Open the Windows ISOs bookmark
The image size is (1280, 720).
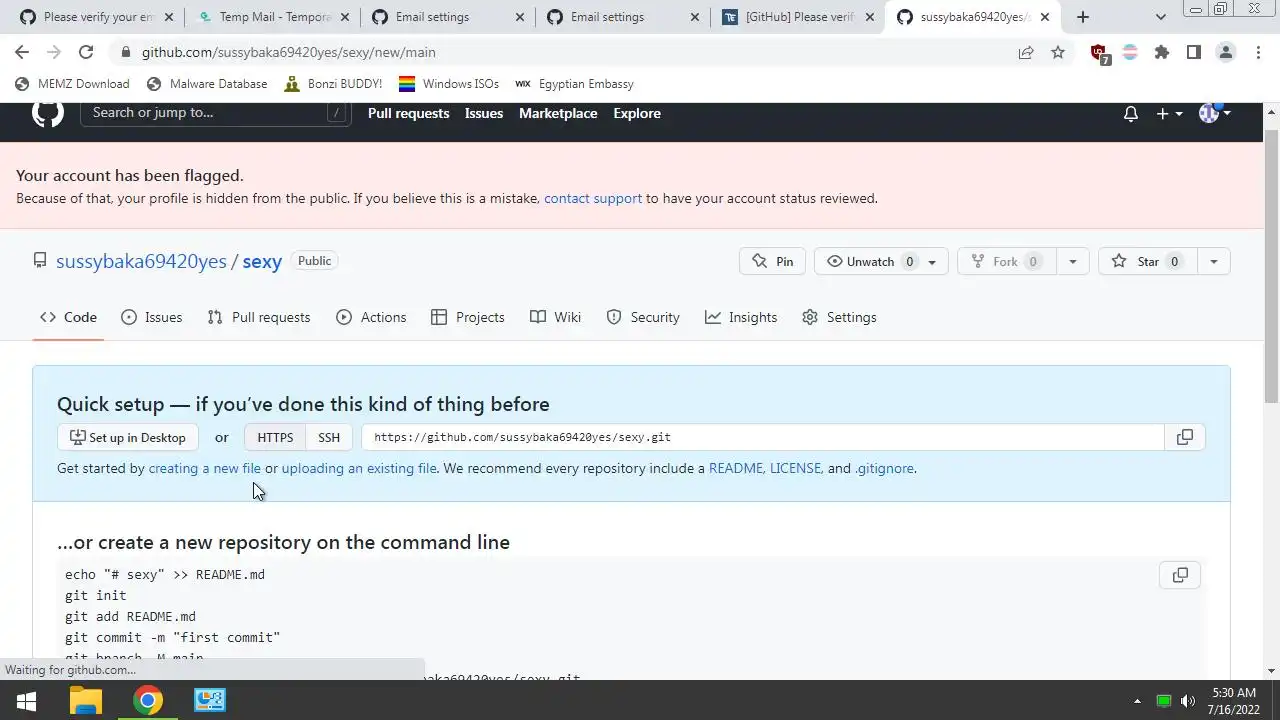point(449,84)
